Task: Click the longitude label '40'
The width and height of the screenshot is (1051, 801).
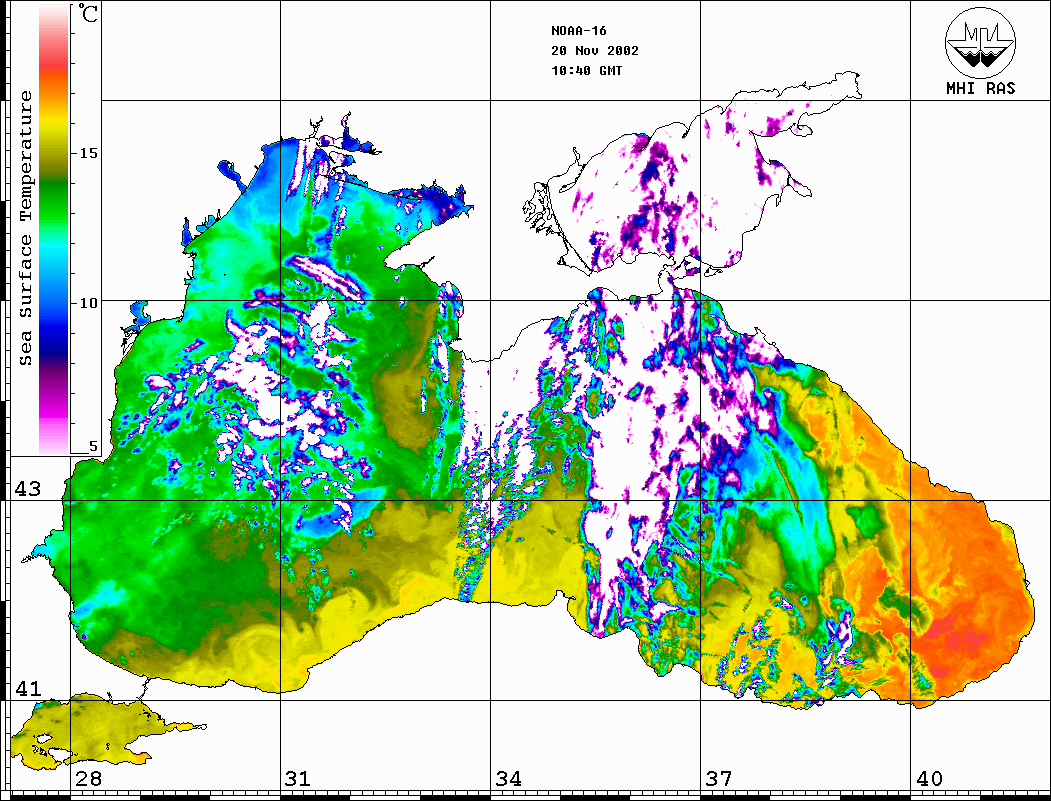Action: click(x=929, y=778)
